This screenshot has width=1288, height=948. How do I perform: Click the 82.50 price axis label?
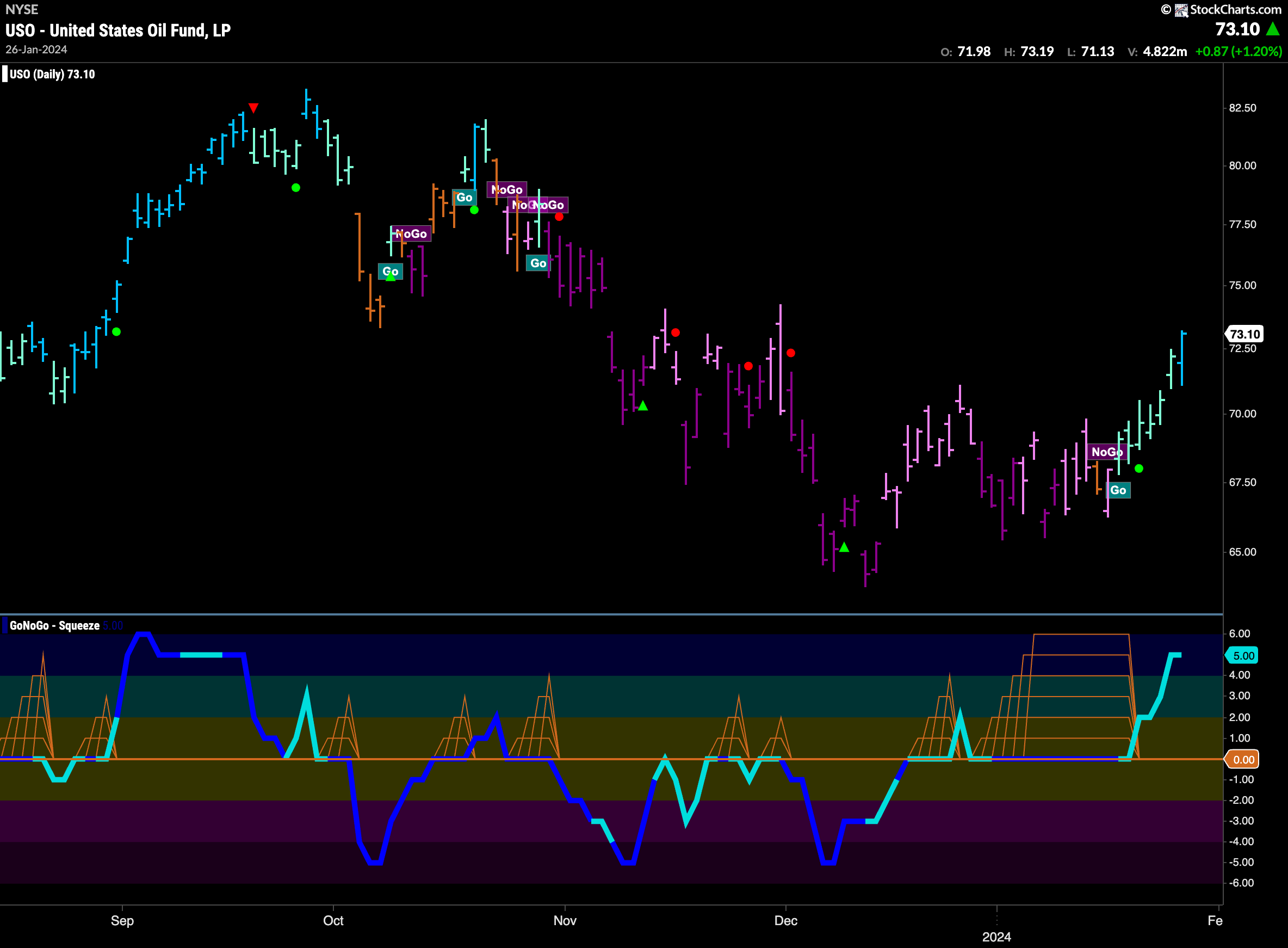click(x=1242, y=108)
